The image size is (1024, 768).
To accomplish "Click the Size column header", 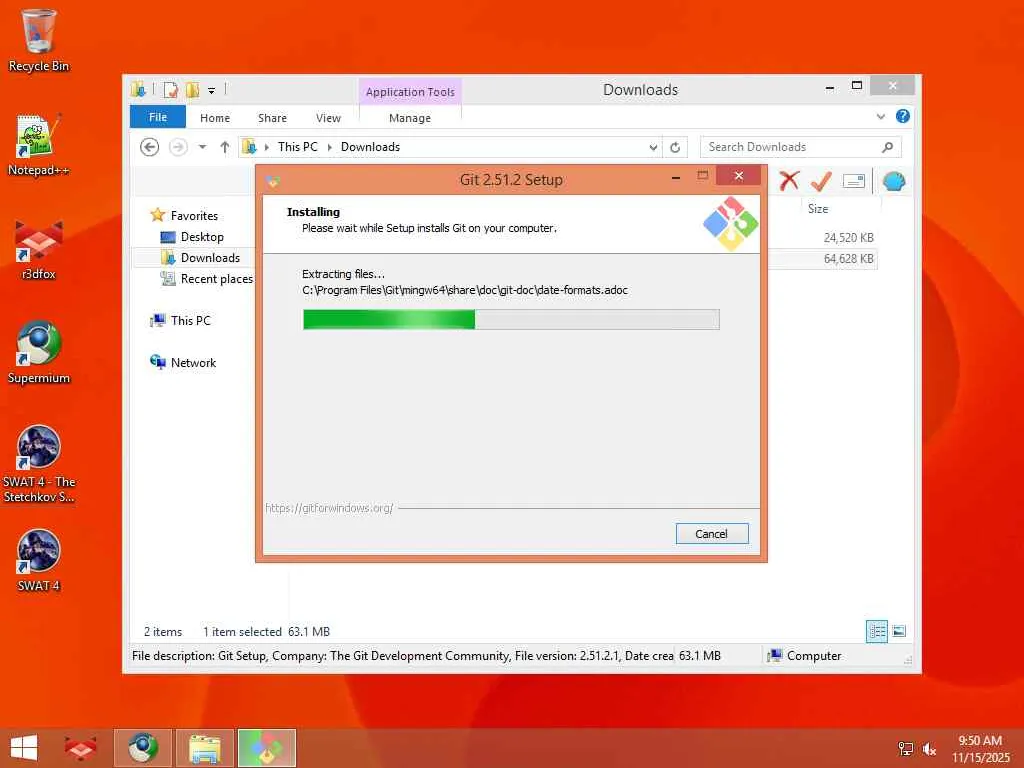I will click(x=818, y=209).
